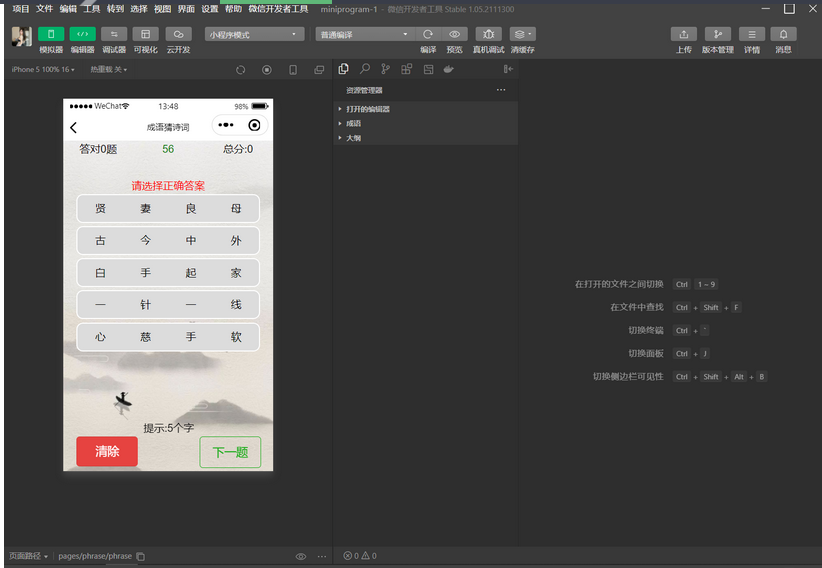This screenshot has height=568, width=822.
Task: Open real device debugging bug icon
Action: (x=488, y=34)
